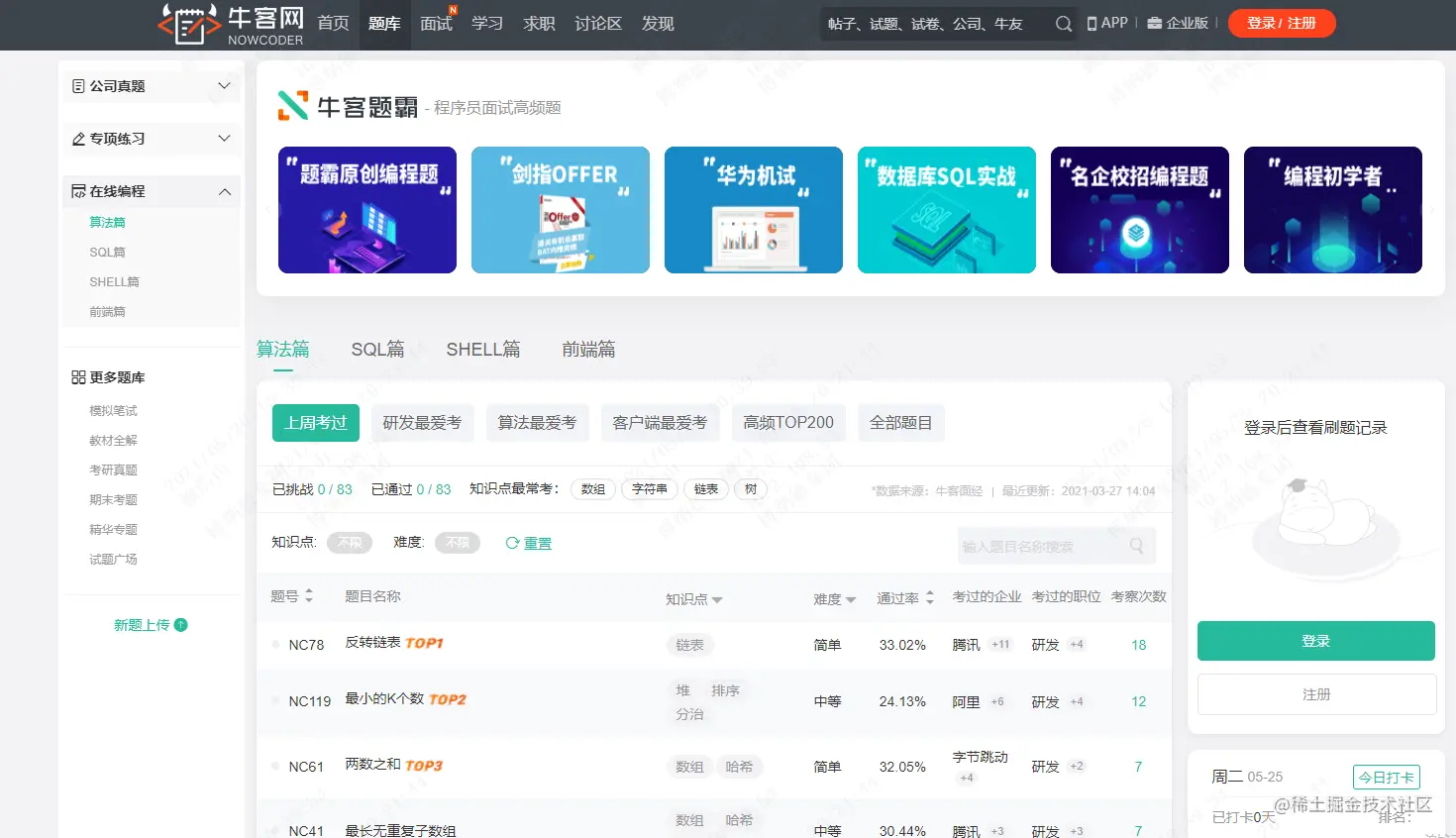Click the green upload icon after 新题上传

(180, 625)
